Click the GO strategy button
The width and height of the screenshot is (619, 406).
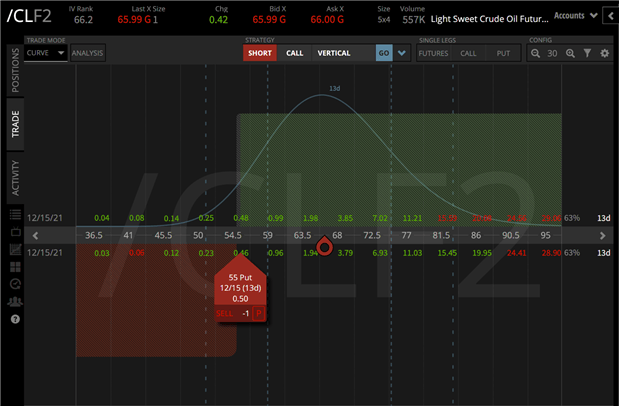[x=384, y=53]
